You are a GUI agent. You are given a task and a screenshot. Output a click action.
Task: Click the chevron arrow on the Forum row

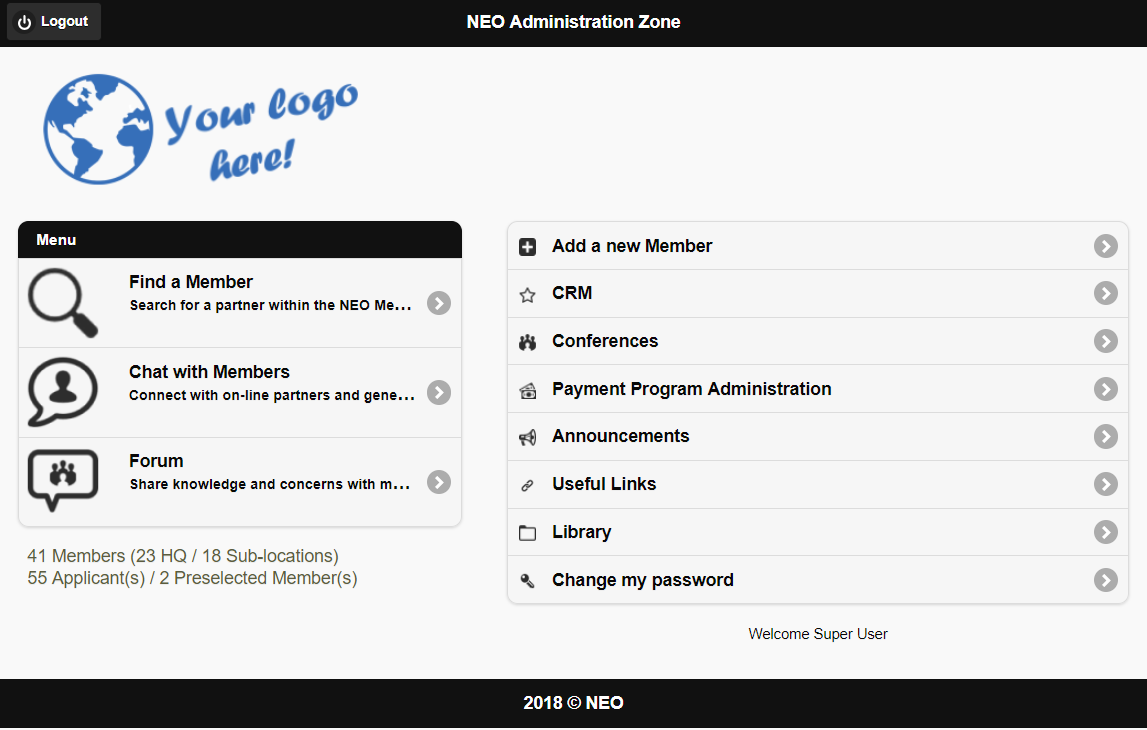pyautogui.click(x=439, y=482)
